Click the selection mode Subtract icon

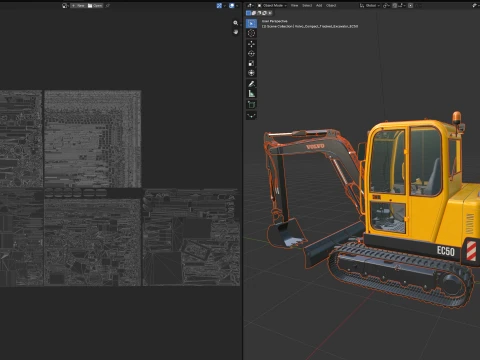click(x=259, y=13)
